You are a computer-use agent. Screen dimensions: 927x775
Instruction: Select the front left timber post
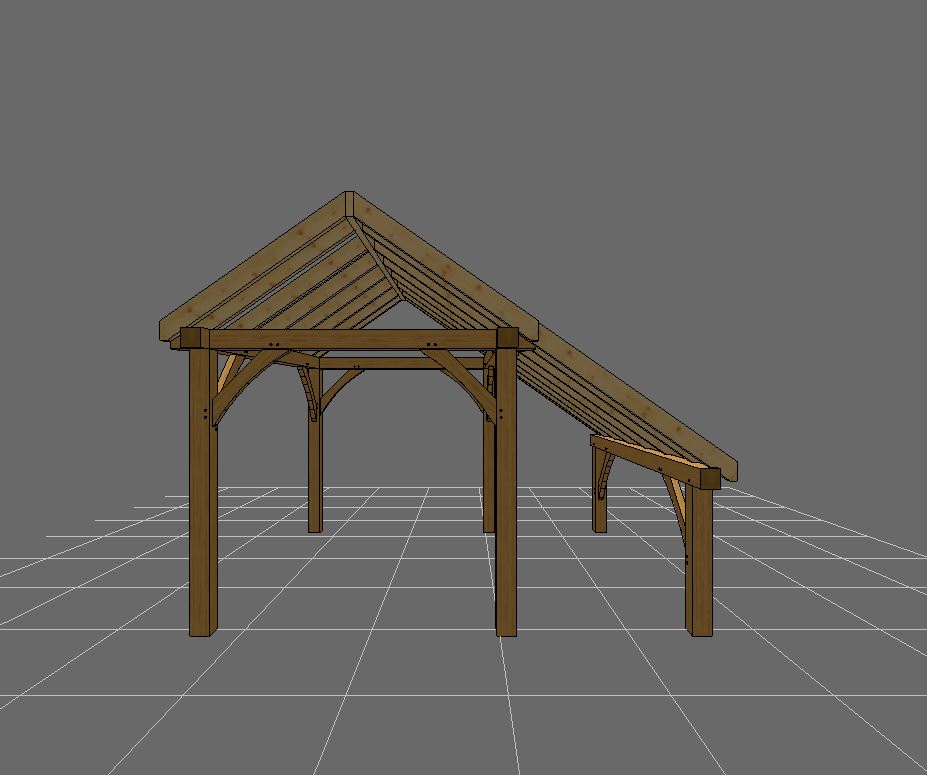[x=203, y=520]
